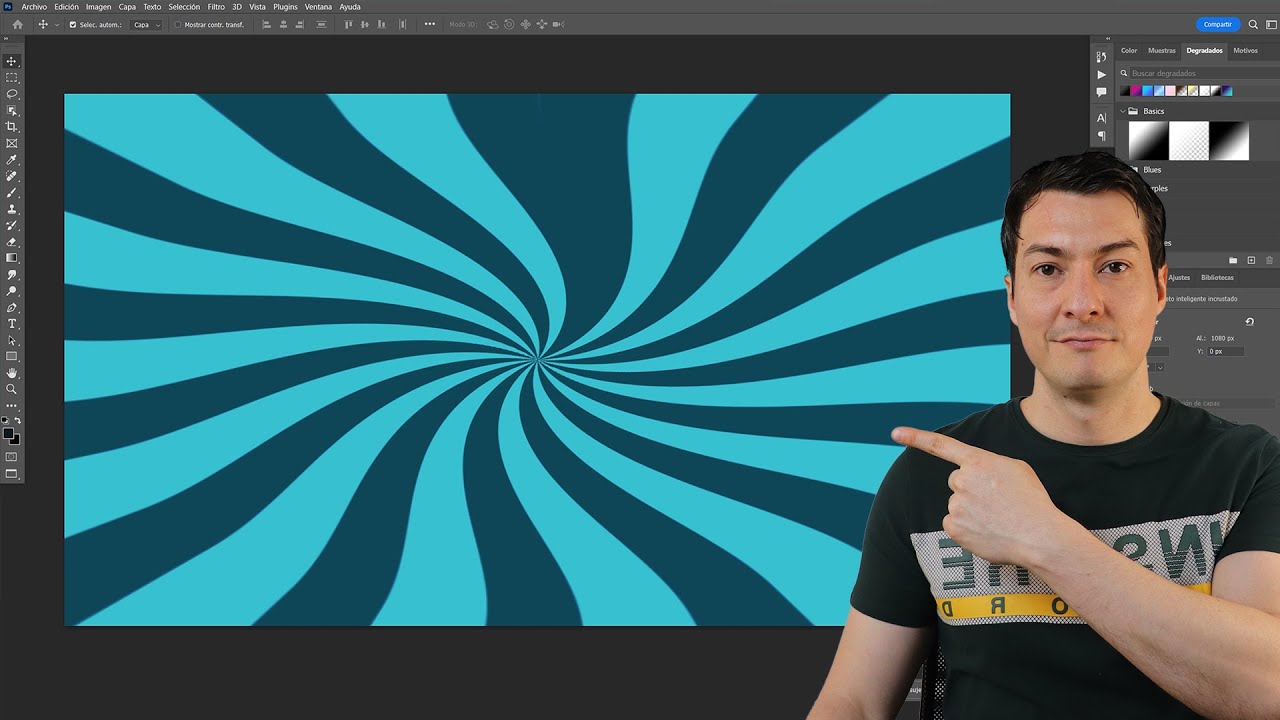Select the Horizontal Type tool
Screen dimensions: 1280x720
tap(12, 324)
